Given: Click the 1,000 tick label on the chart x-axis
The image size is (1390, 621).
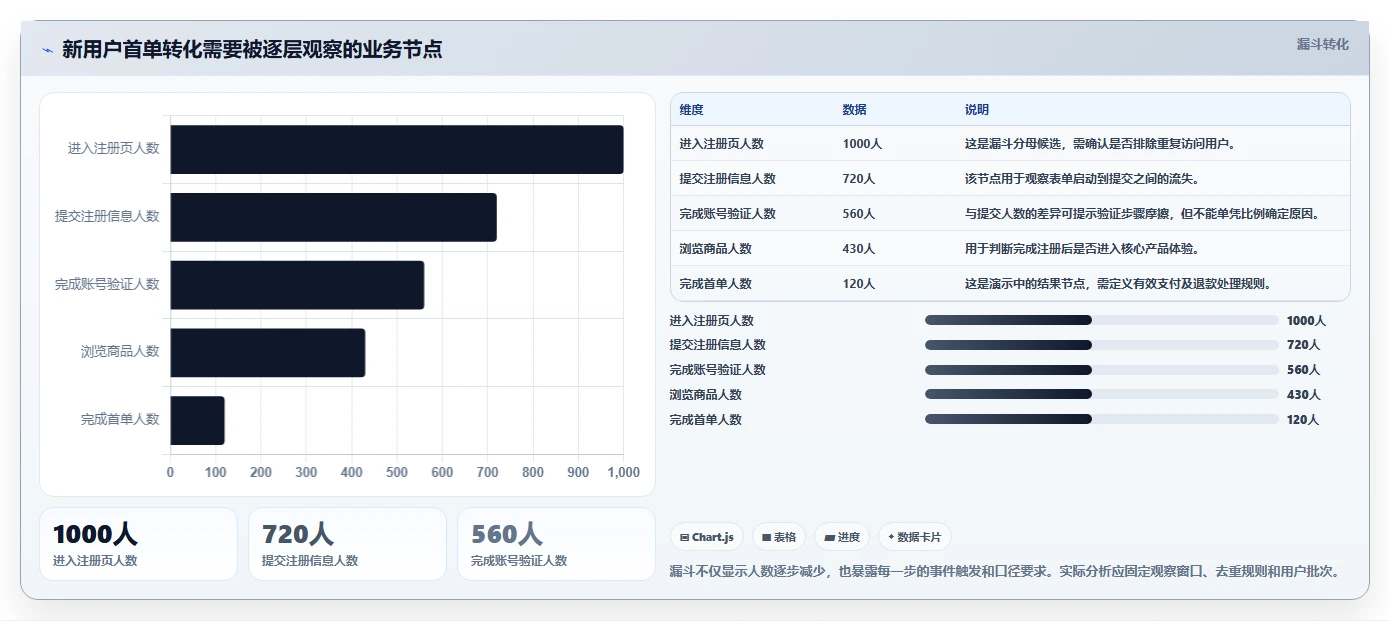Looking at the screenshot, I should [x=624, y=473].
